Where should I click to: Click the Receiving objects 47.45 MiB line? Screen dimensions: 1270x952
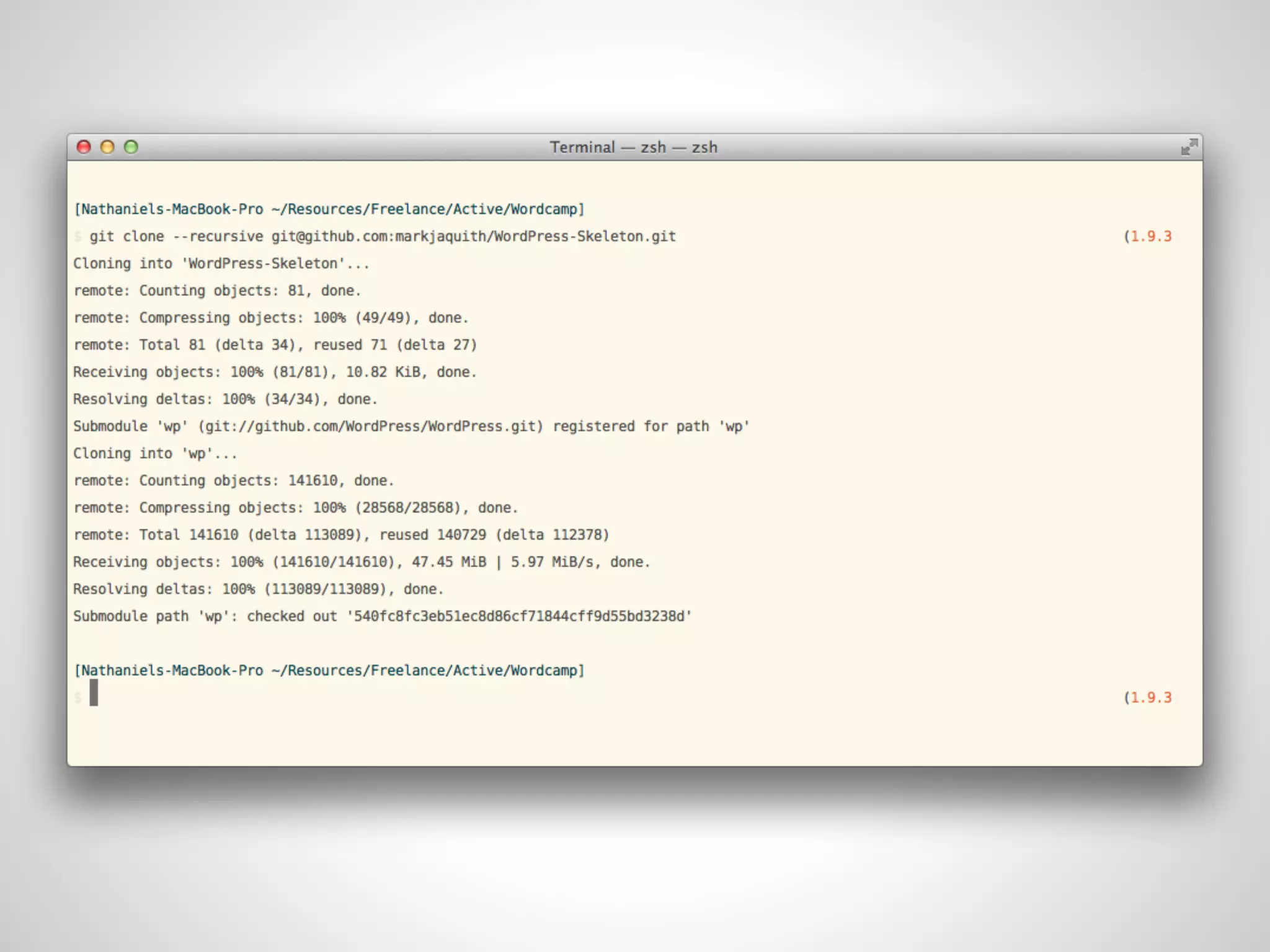361,562
